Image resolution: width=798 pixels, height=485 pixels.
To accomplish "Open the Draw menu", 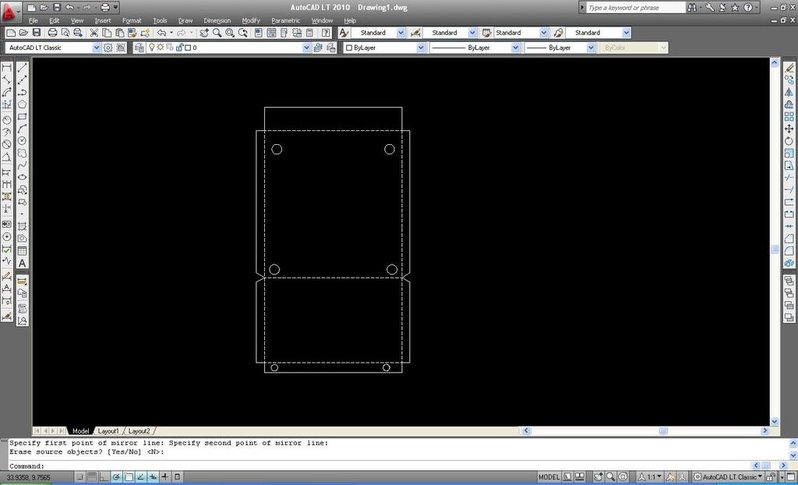I will point(185,21).
